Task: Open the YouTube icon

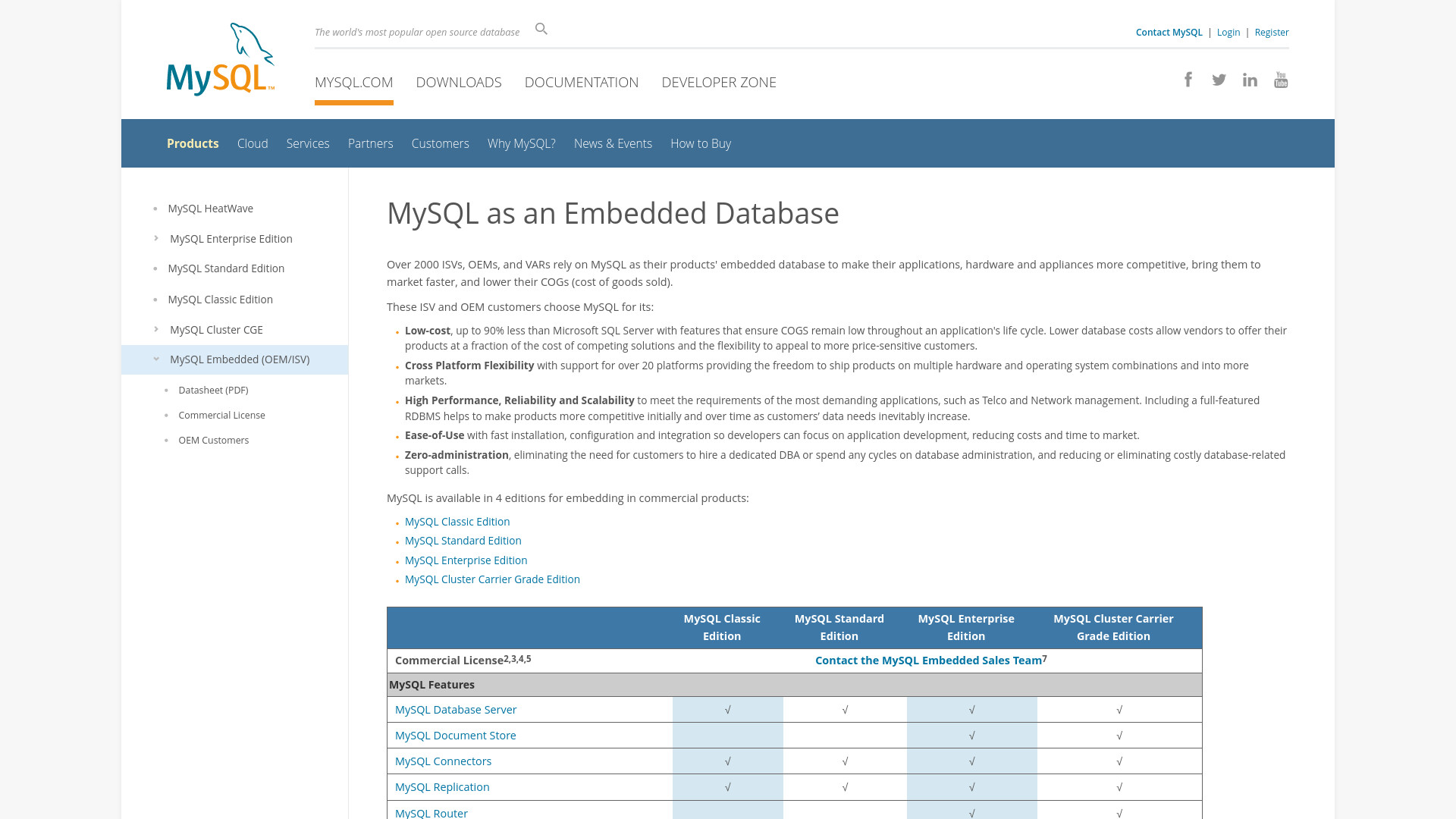Action: point(1281,80)
